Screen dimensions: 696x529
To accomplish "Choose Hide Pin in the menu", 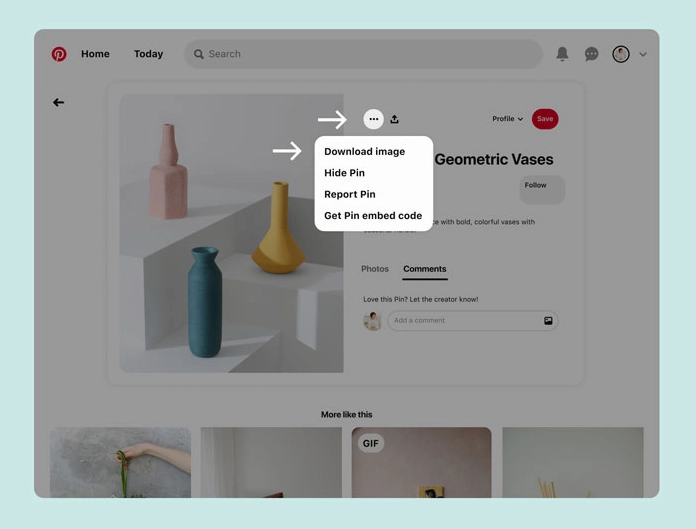I will (x=344, y=173).
